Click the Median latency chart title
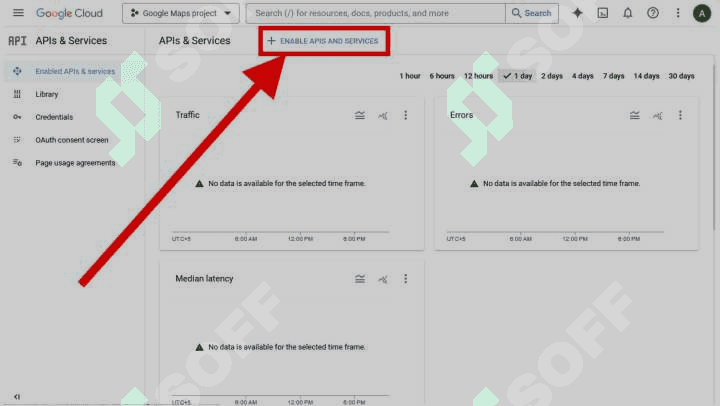The image size is (720, 406). pos(204,278)
